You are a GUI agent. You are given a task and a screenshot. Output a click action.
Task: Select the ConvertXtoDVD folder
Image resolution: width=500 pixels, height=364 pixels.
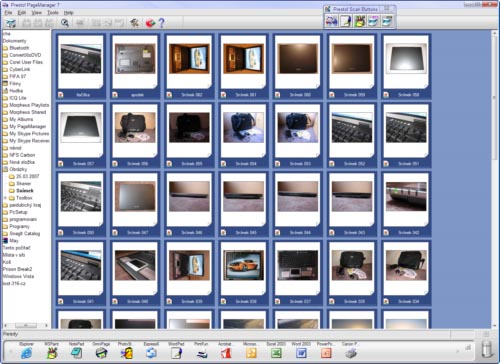25,55
